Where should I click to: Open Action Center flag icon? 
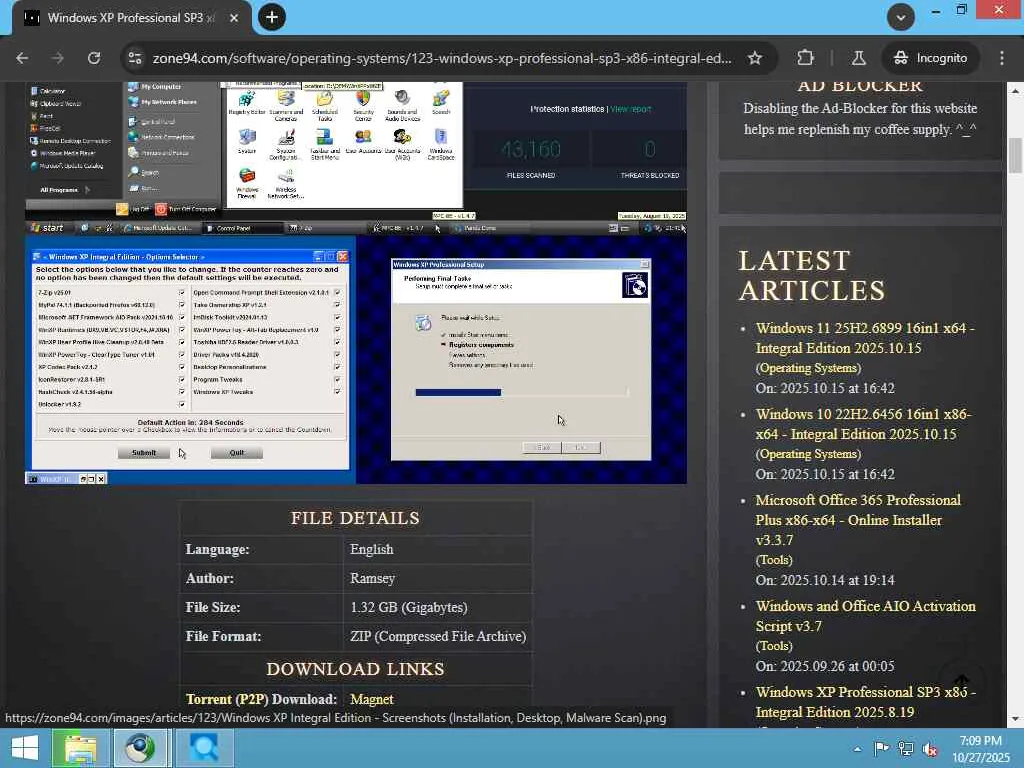[881, 749]
